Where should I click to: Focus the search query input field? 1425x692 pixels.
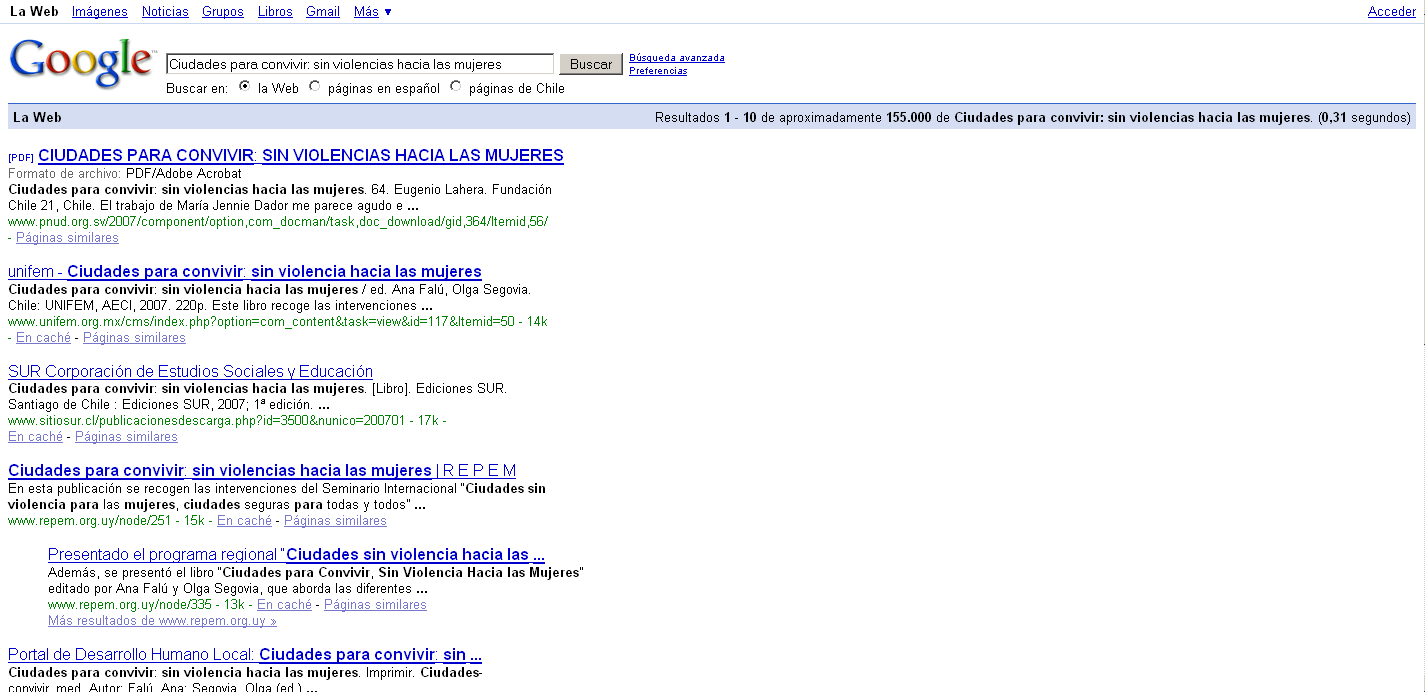point(360,64)
